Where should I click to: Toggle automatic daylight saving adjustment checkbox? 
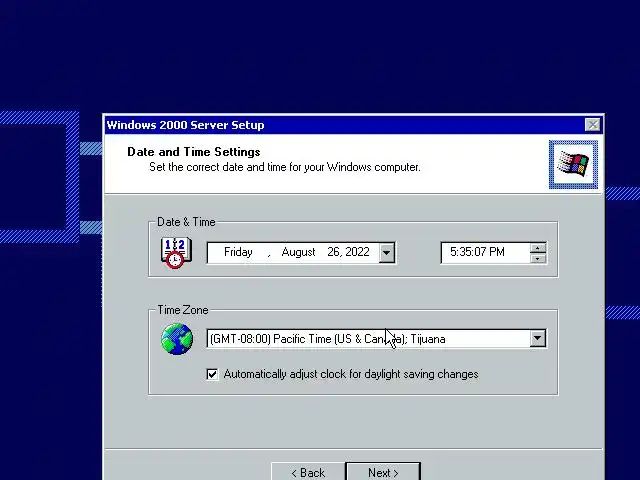click(212, 374)
